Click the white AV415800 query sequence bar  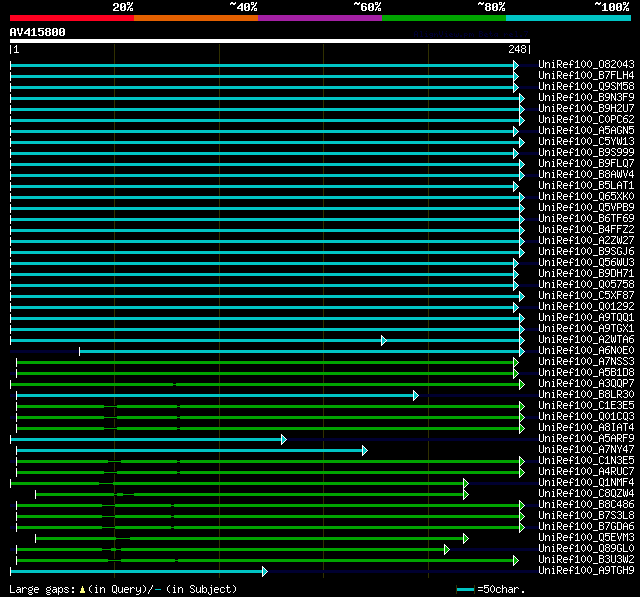[x=270, y=41]
